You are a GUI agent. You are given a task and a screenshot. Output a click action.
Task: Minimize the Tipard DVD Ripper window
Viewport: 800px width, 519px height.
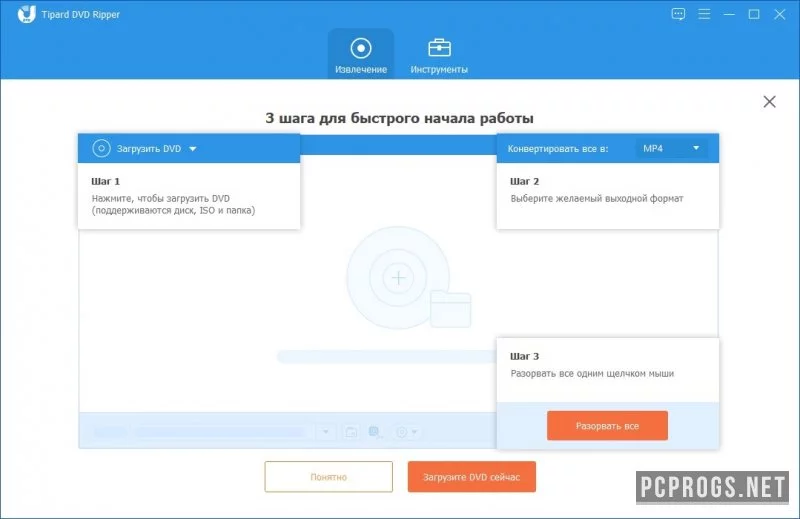click(x=729, y=14)
